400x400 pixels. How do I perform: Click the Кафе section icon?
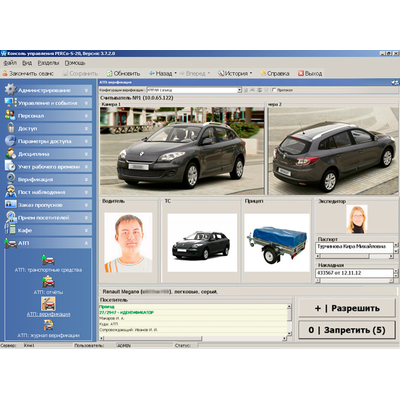click(x=10, y=230)
